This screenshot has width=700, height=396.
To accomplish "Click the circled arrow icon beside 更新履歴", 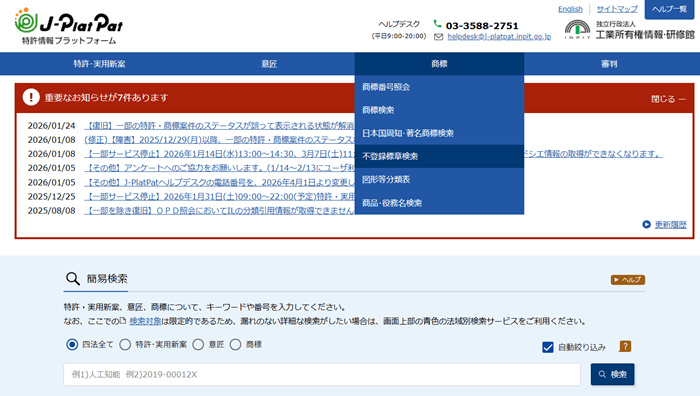I will [646, 224].
